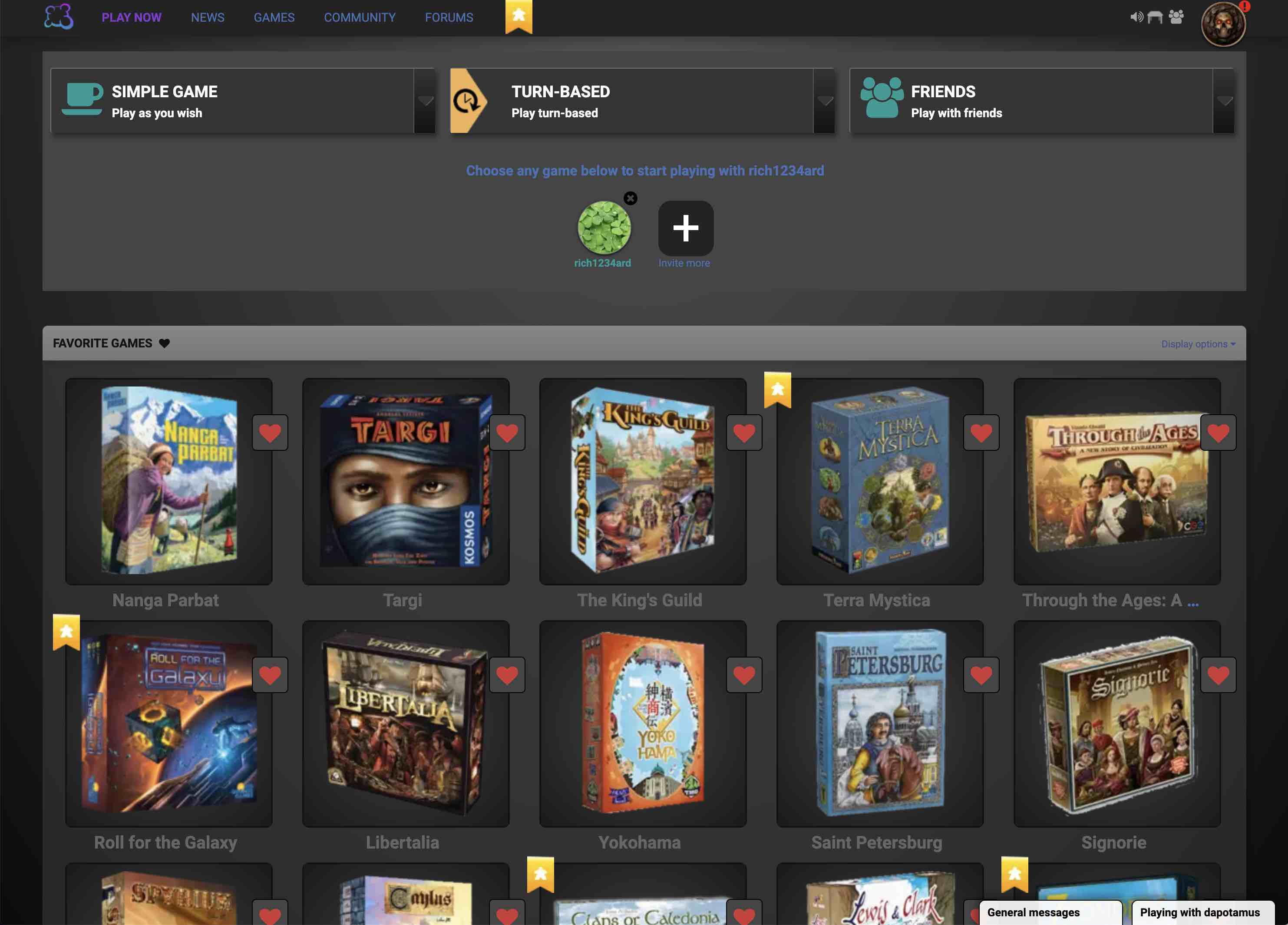This screenshot has height=925, width=1288.
Task: Open the tables icon in header
Action: tap(1155, 17)
